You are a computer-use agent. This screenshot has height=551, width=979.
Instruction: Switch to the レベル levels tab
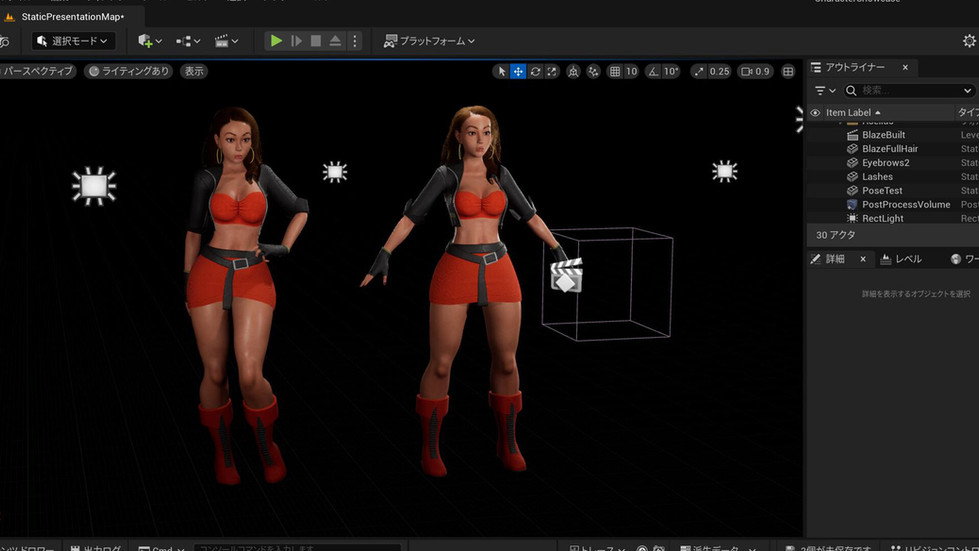(901, 259)
